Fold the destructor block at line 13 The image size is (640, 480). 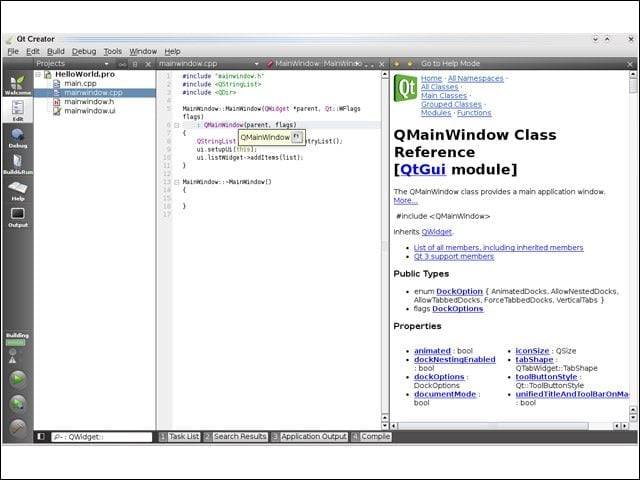[177, 182]
